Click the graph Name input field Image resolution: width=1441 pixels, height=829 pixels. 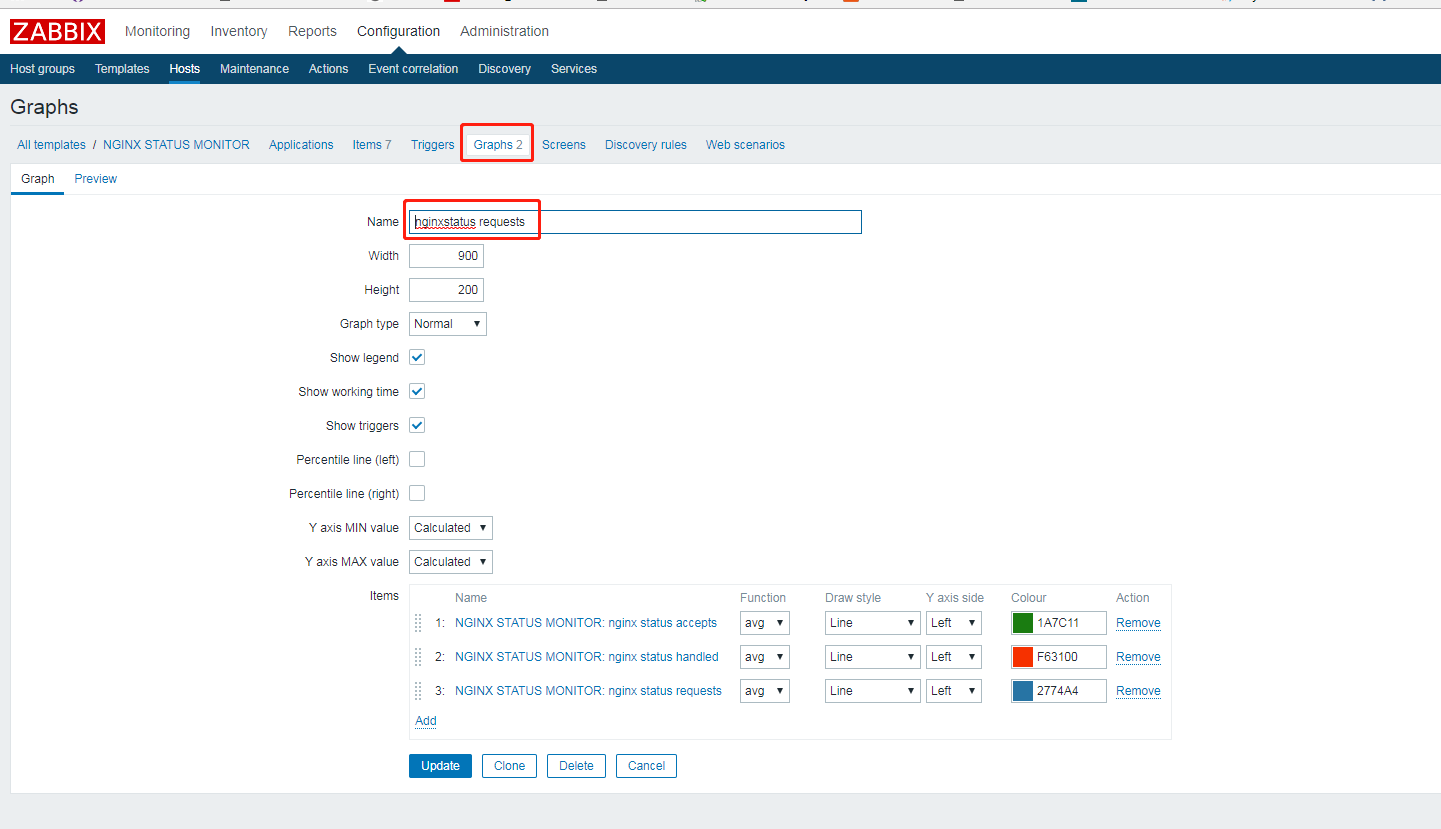[635, 222]
